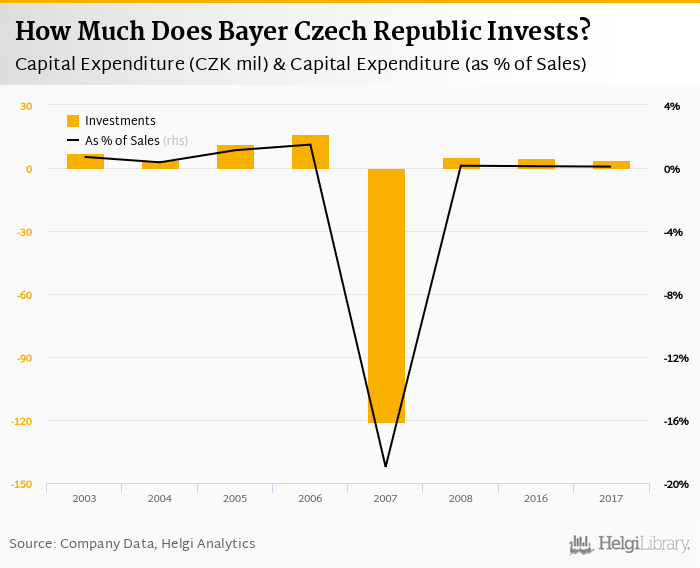Click the 2004 x-axis label
Screen dimensions: 700x568
(160, 497)
